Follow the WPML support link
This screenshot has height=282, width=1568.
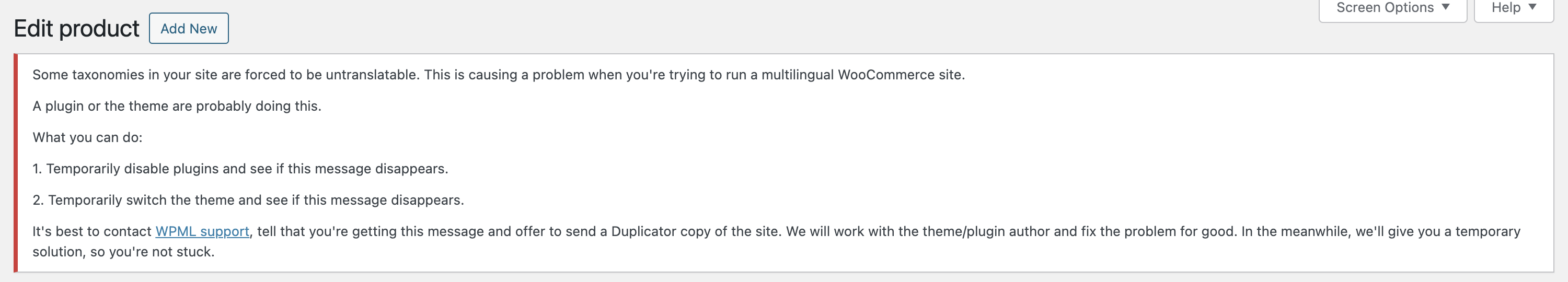coord(202,231)
